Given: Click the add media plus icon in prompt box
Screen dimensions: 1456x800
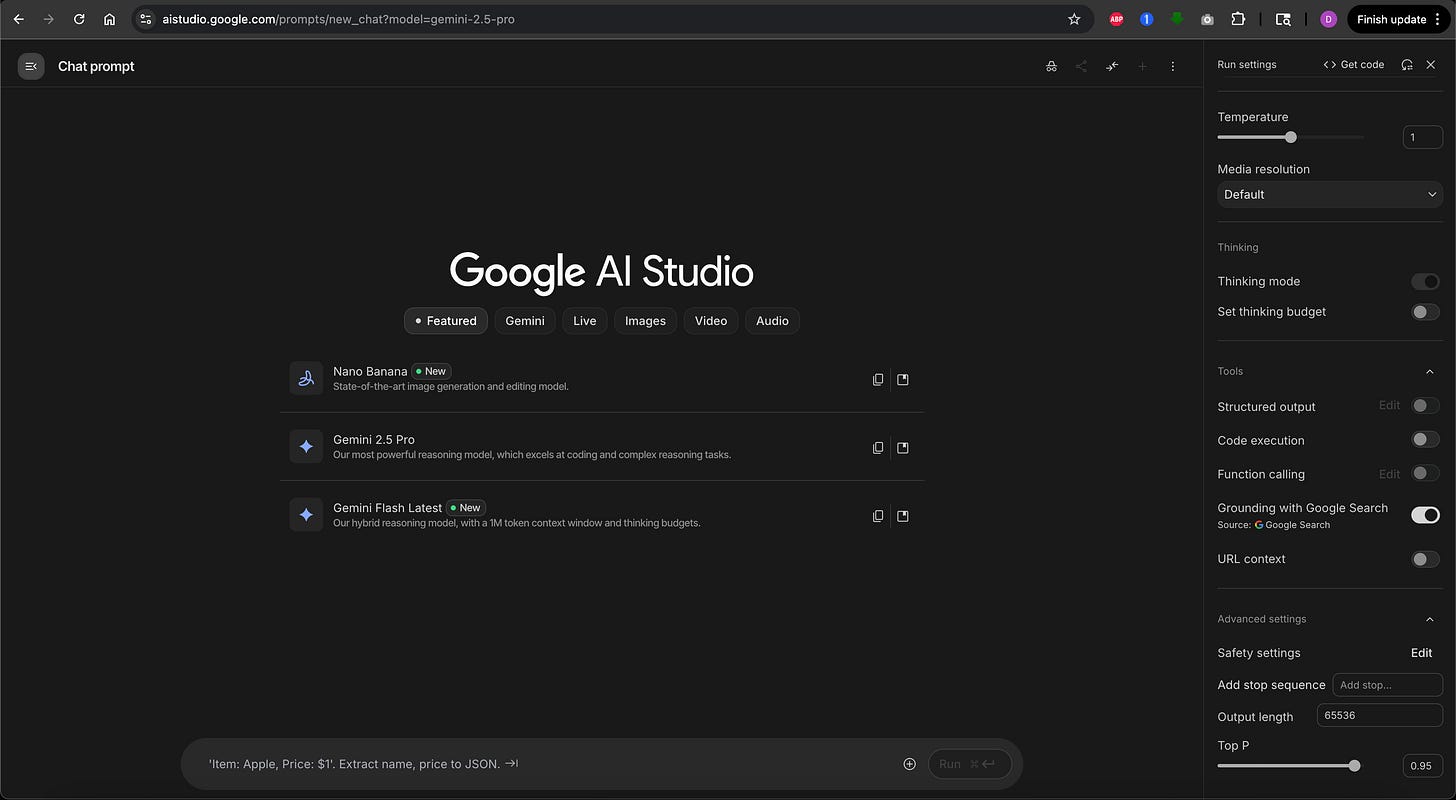Looking at the screenshot, I should tap(909, 764).
